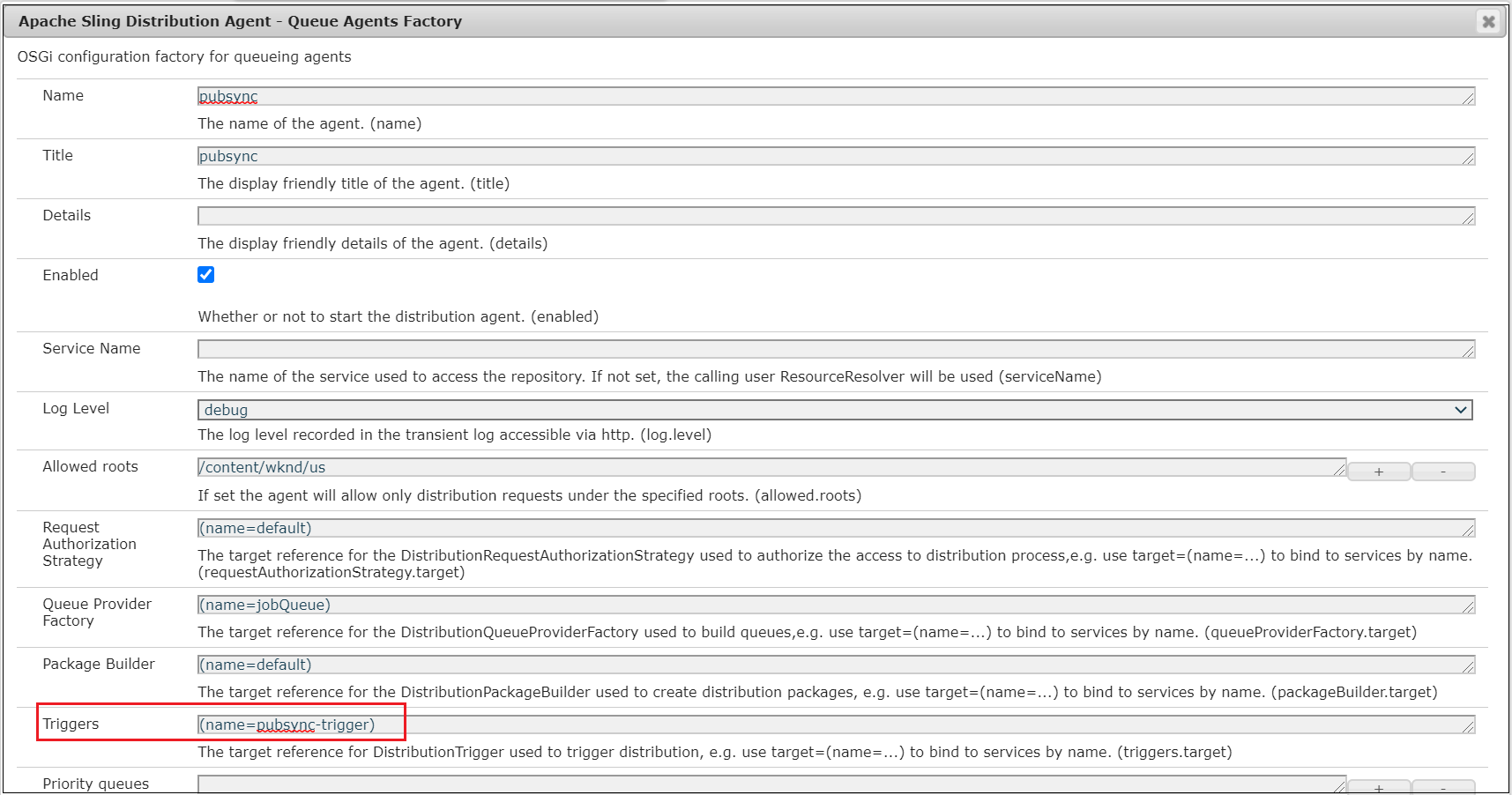Click the Name input field
Screen dimensions: 1512x795
836,96
